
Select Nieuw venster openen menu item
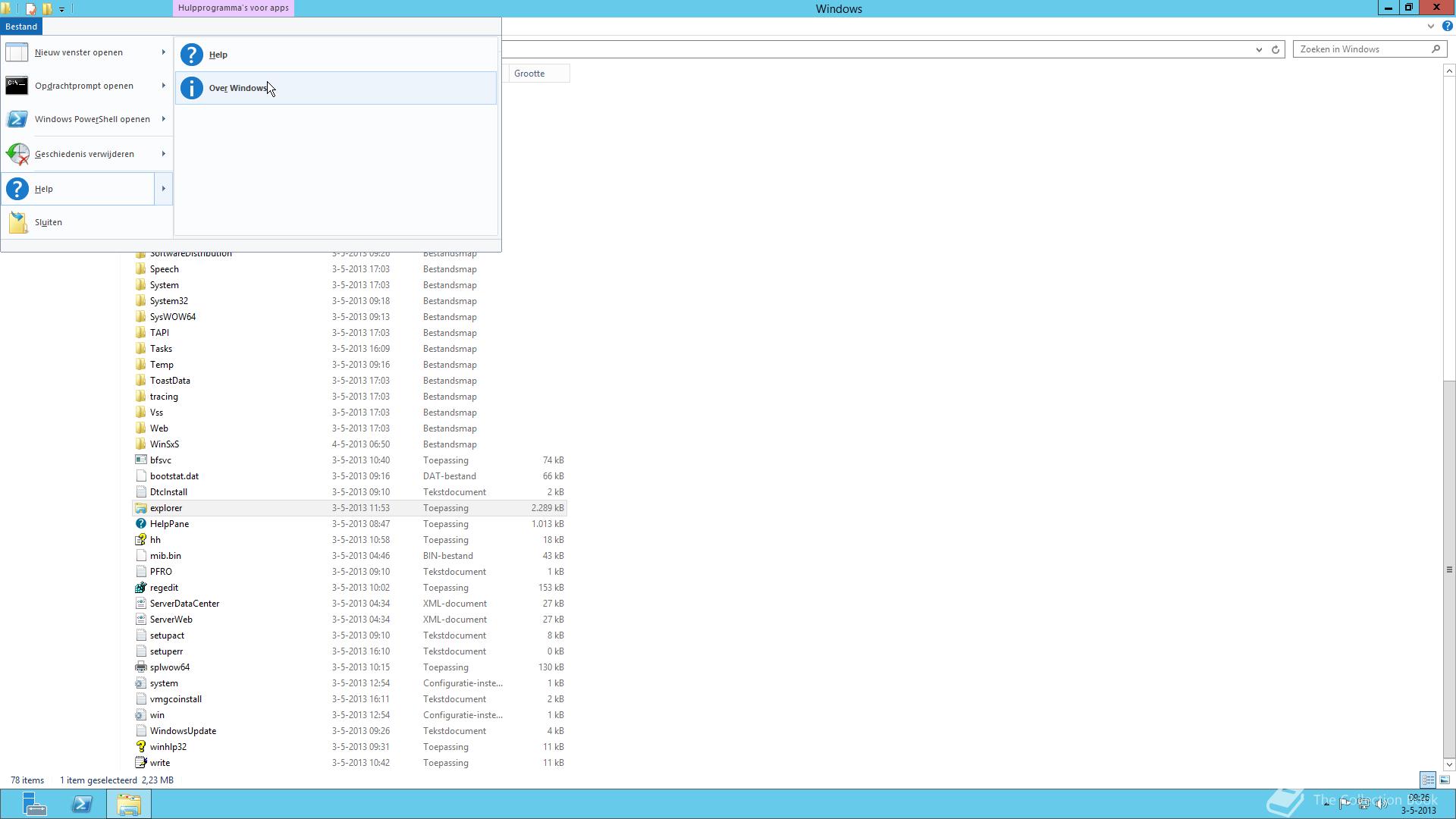click(x=79, y=52)
